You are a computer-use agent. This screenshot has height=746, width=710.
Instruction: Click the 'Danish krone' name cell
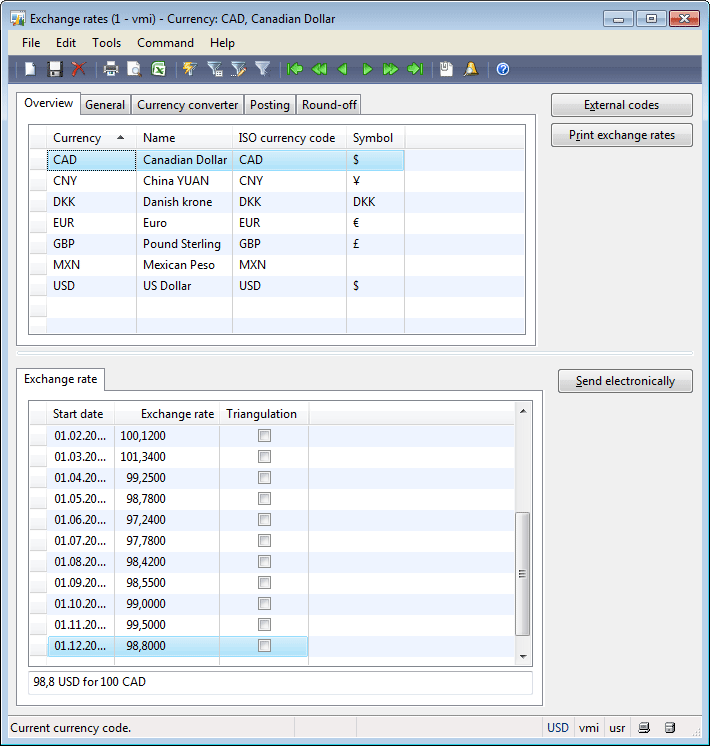pos(184,202)
